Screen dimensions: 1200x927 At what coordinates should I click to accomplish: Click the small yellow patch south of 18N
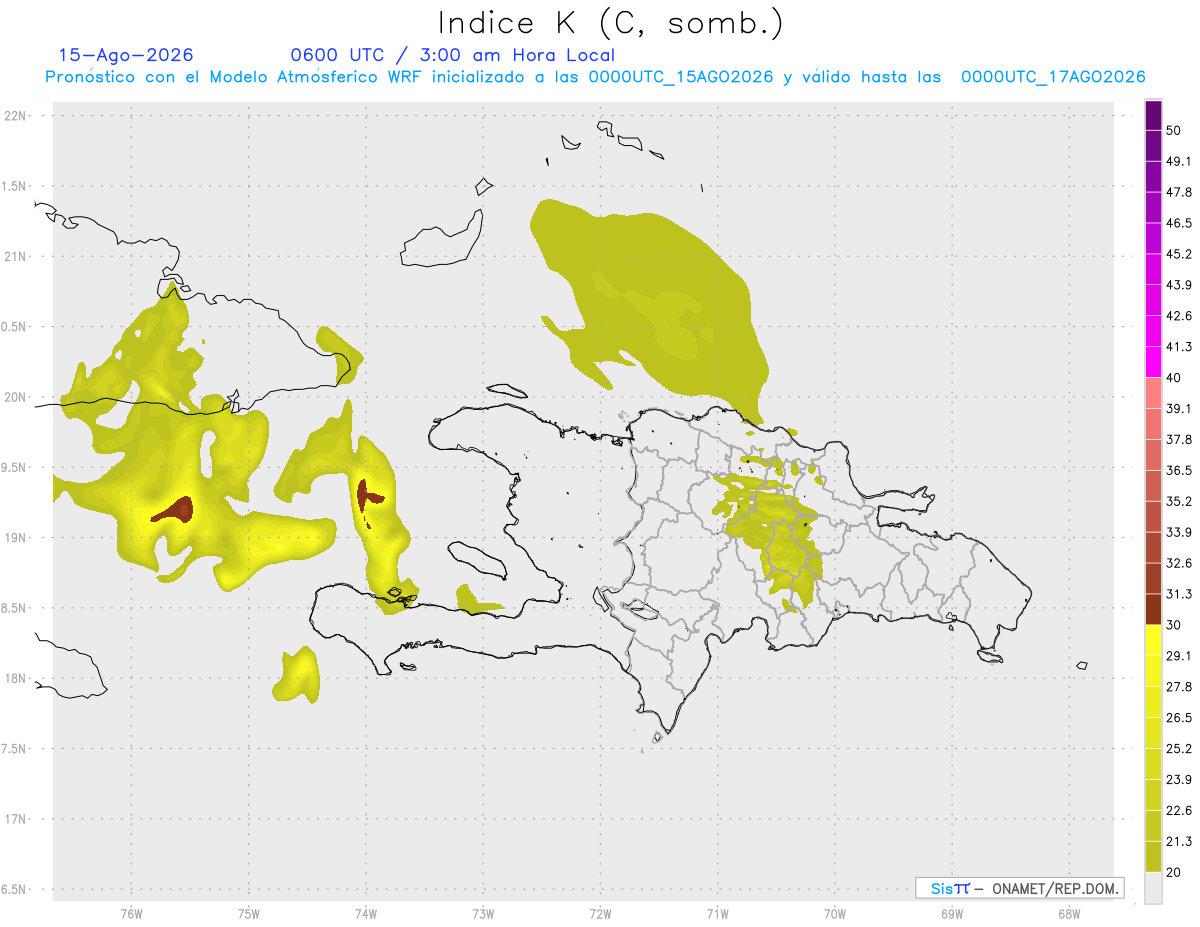coord(297,675)
